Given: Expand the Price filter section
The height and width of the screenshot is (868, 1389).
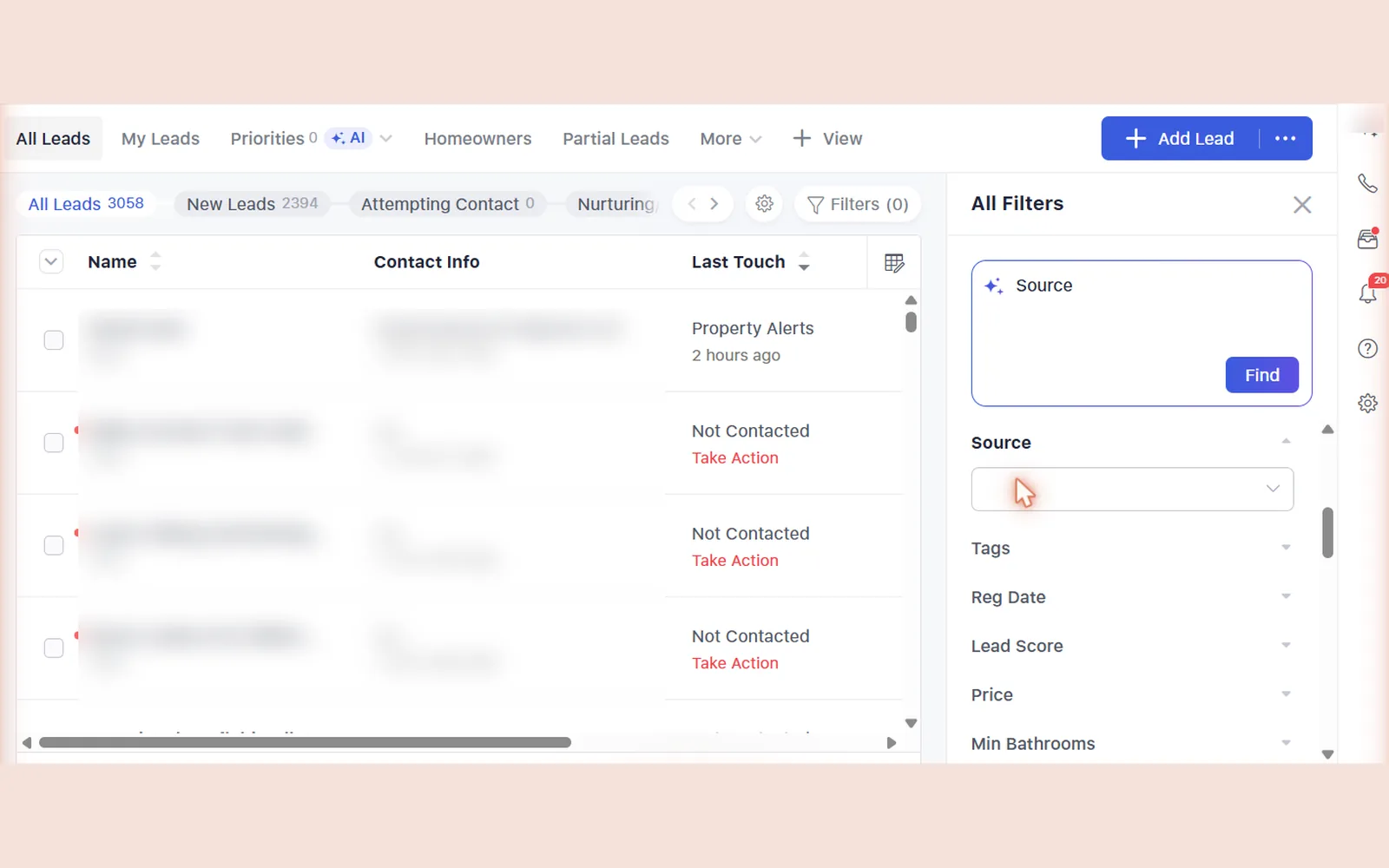Looking at the screenshot, I should coord(1286,694).
